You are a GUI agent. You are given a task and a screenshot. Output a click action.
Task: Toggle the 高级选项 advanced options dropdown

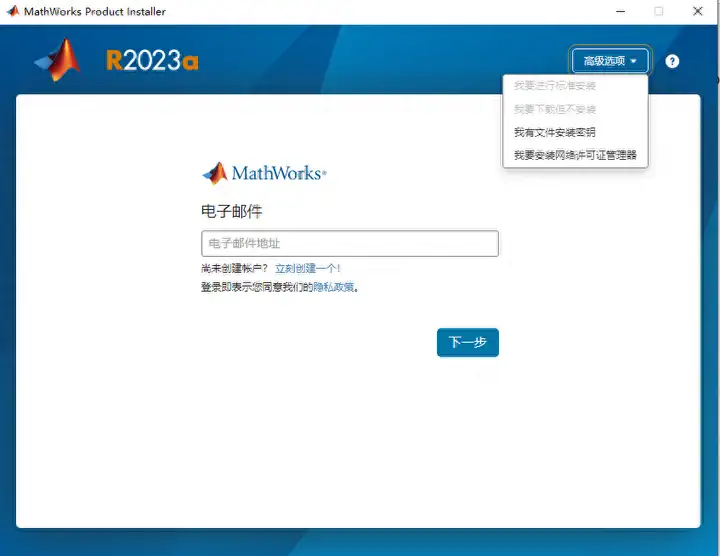[610, 61]
